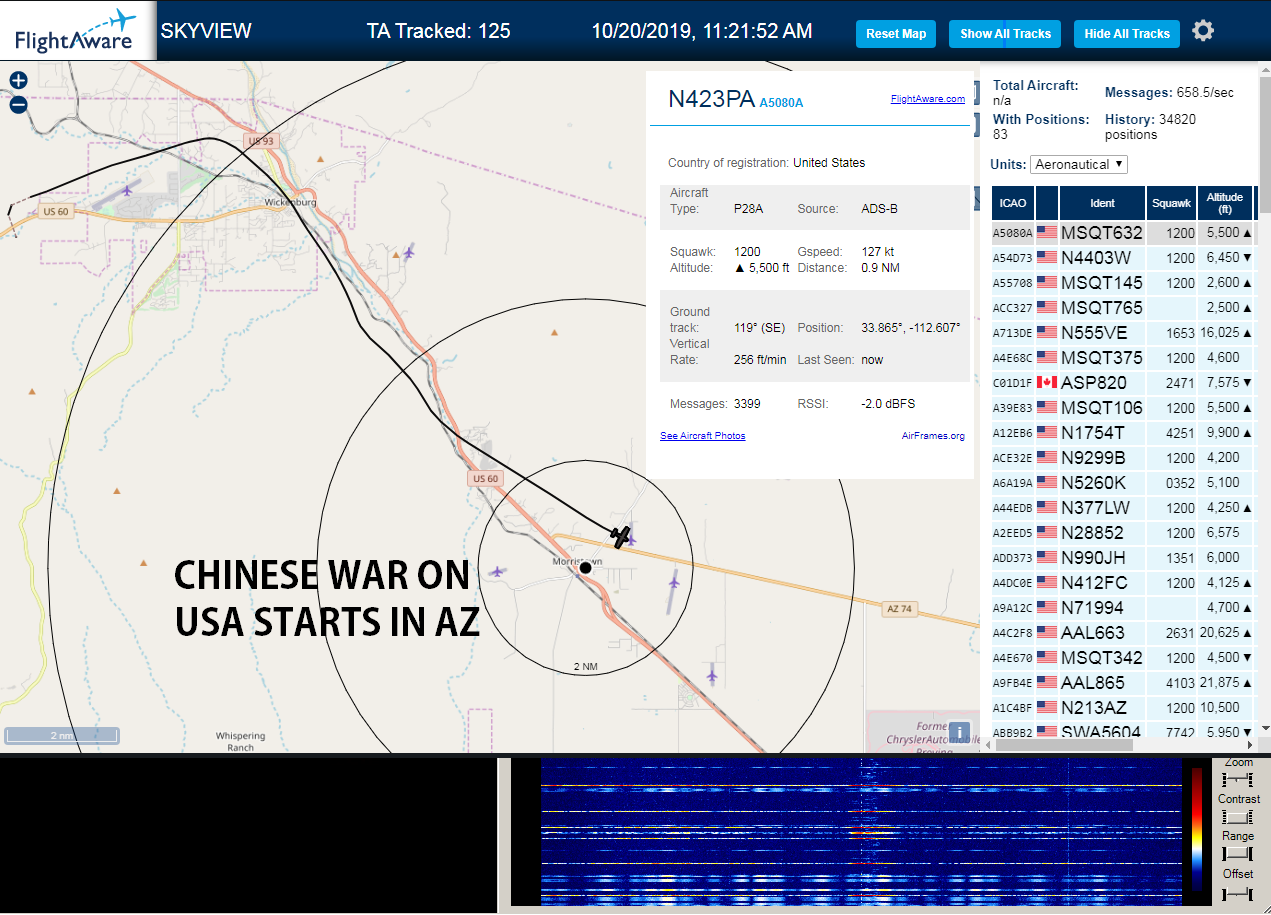Image resolution: width=1271 pixels, height=915 pixels.
Task: Click the map info 'i' button
Action: (x=960, y=732)
